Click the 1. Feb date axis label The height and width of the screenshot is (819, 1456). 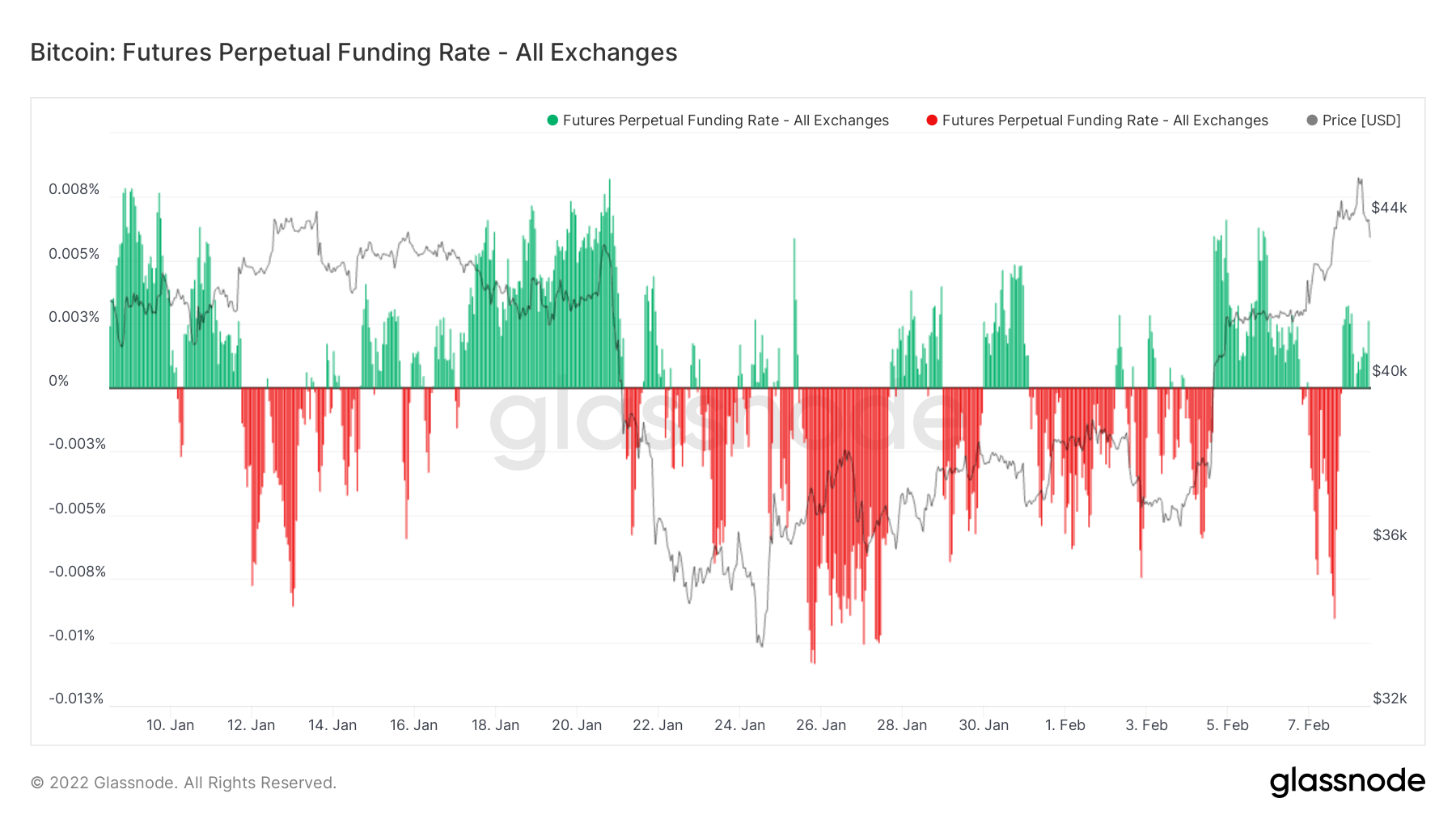pos(1065,725)
